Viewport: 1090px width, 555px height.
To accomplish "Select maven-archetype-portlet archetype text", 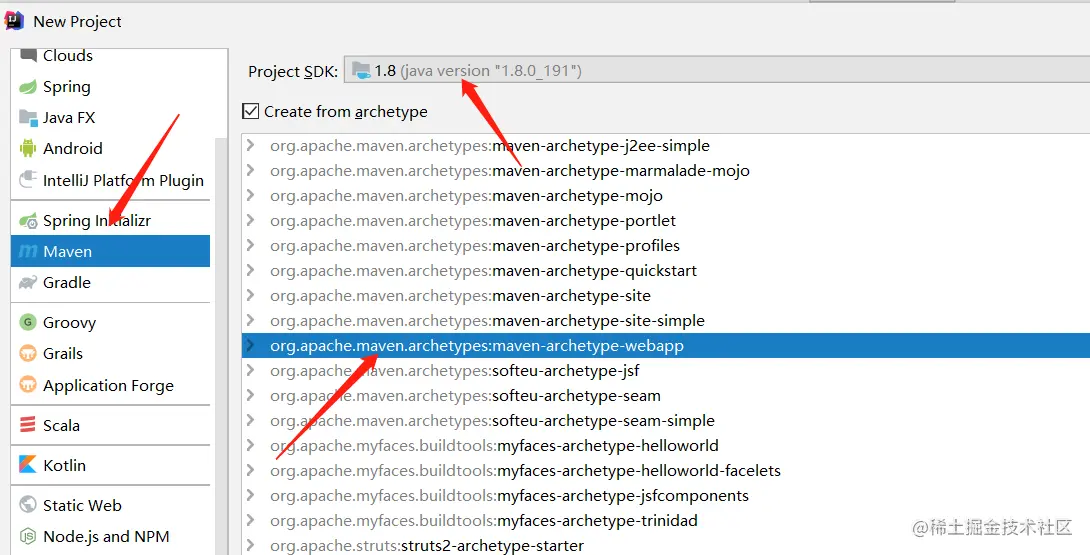I will click(x=584, y=220).
